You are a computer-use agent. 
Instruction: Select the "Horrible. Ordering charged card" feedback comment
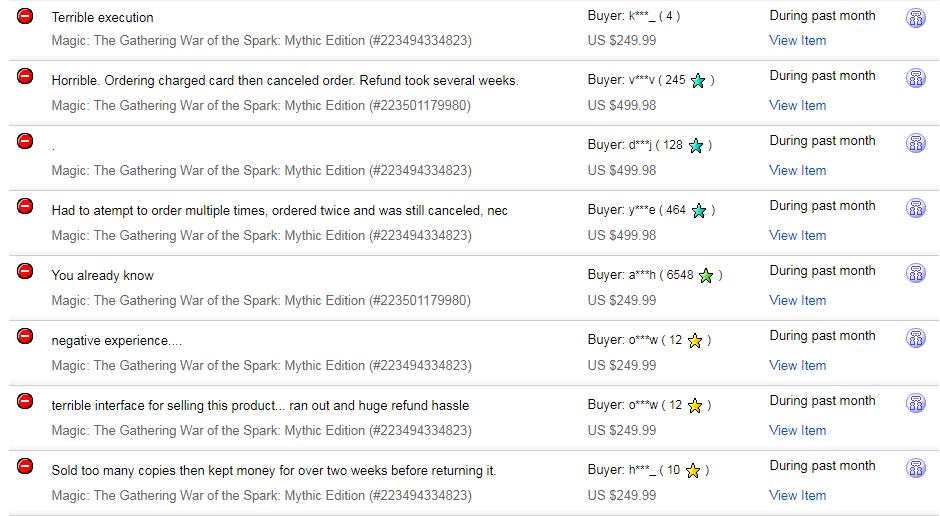point(285,80)
